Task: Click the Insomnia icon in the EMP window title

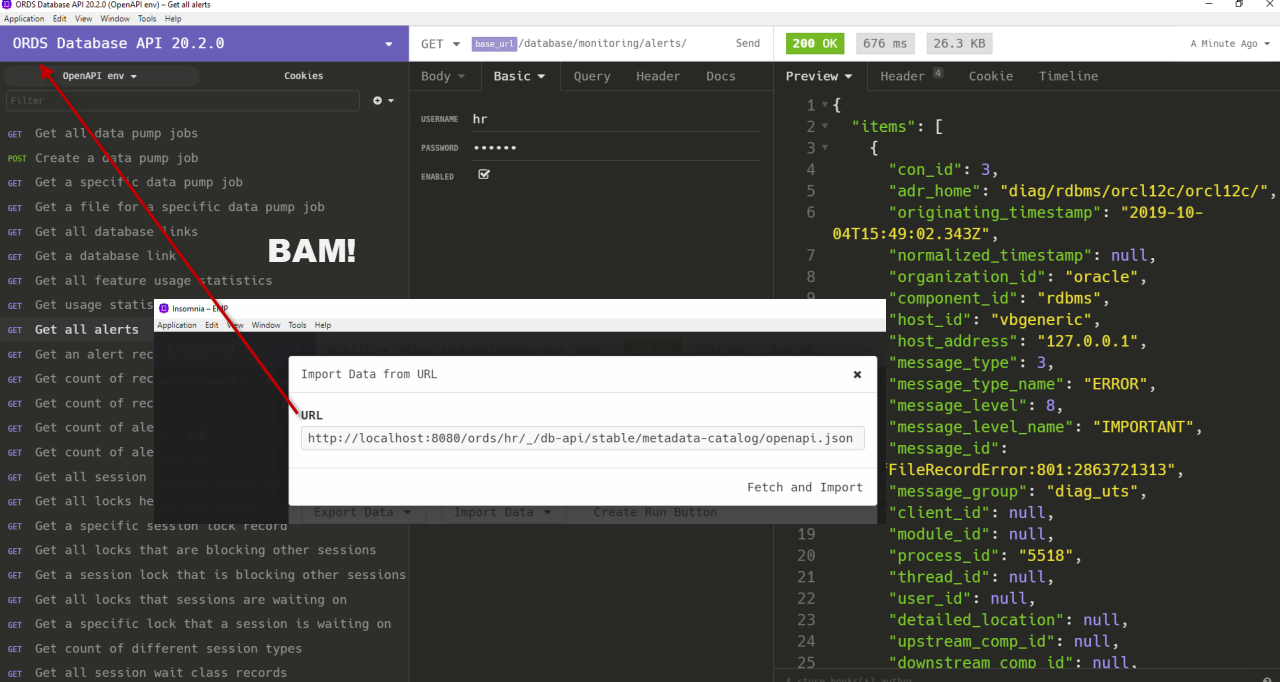Action: click(x=163, y=309)
